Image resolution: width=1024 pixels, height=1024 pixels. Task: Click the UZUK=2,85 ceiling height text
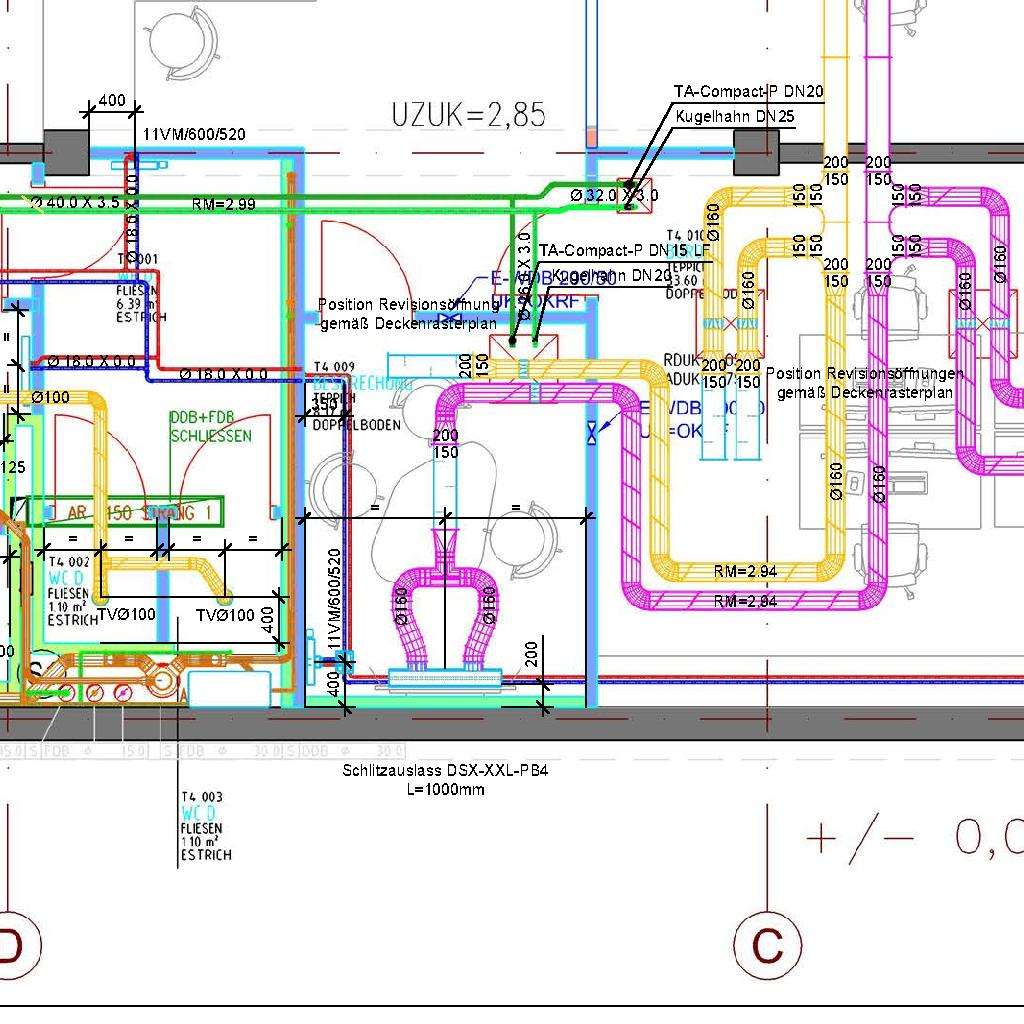[x=469, y=115]
